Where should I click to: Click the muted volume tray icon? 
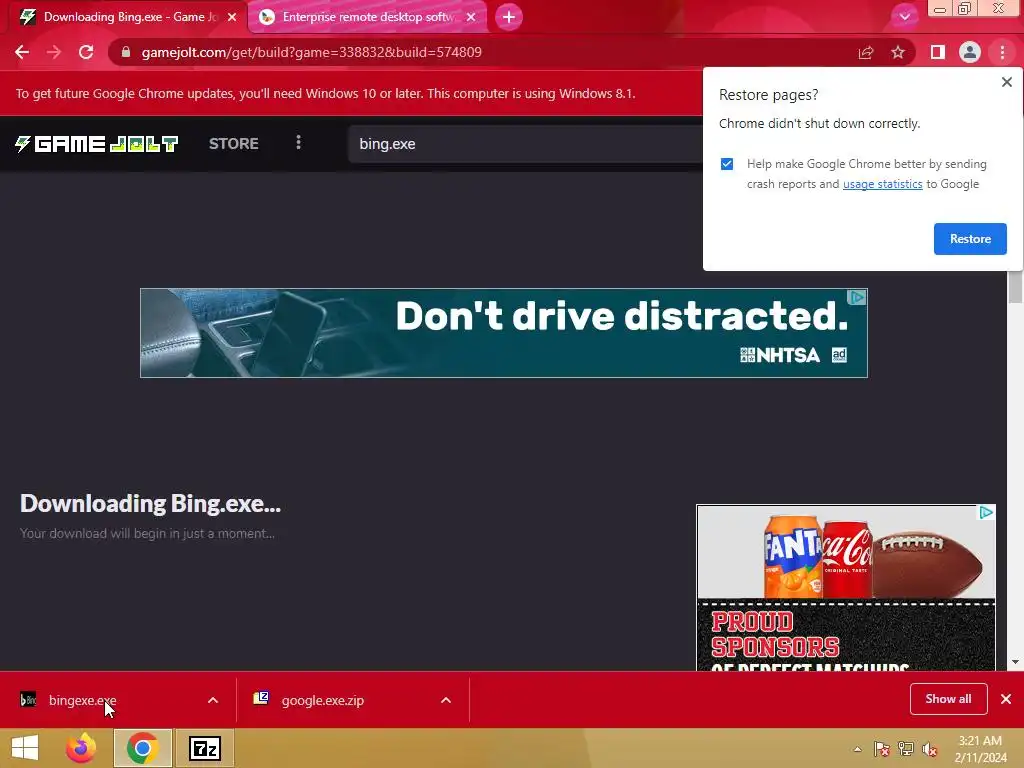pyautogui.click(x=930, y=749)
